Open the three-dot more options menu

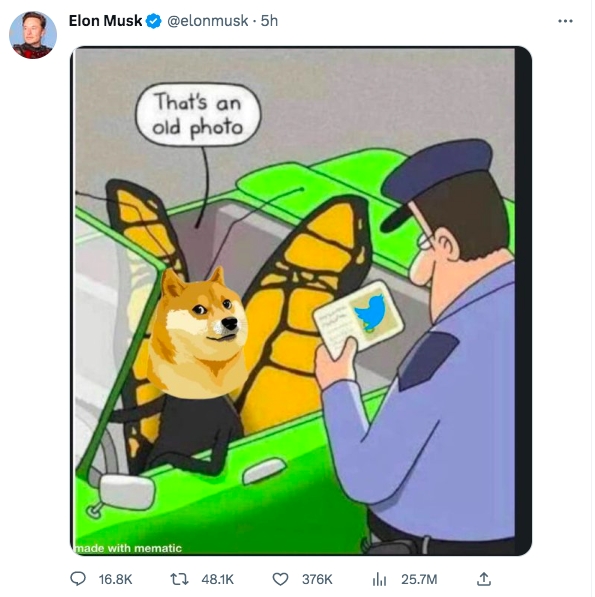tap(565, 21)
